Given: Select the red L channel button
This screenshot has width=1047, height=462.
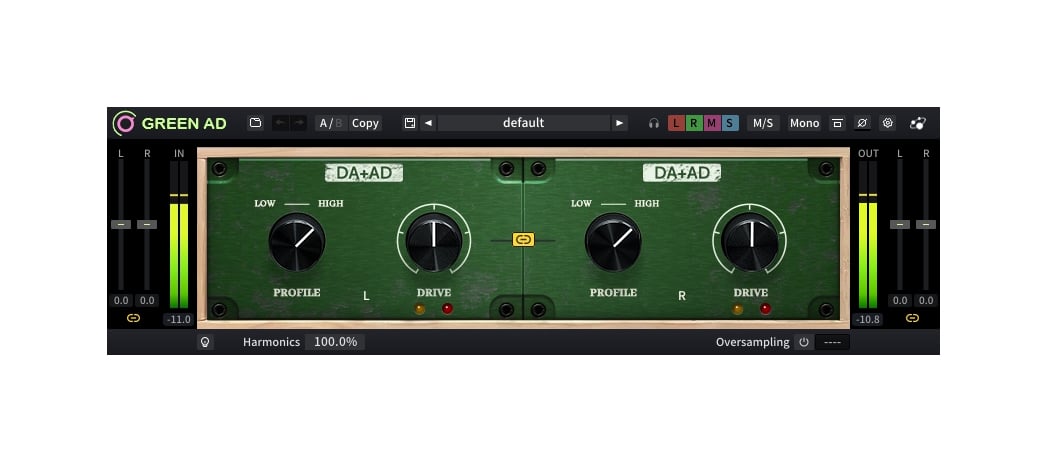Looking at the screenshot, I should (x=677, y=123).
